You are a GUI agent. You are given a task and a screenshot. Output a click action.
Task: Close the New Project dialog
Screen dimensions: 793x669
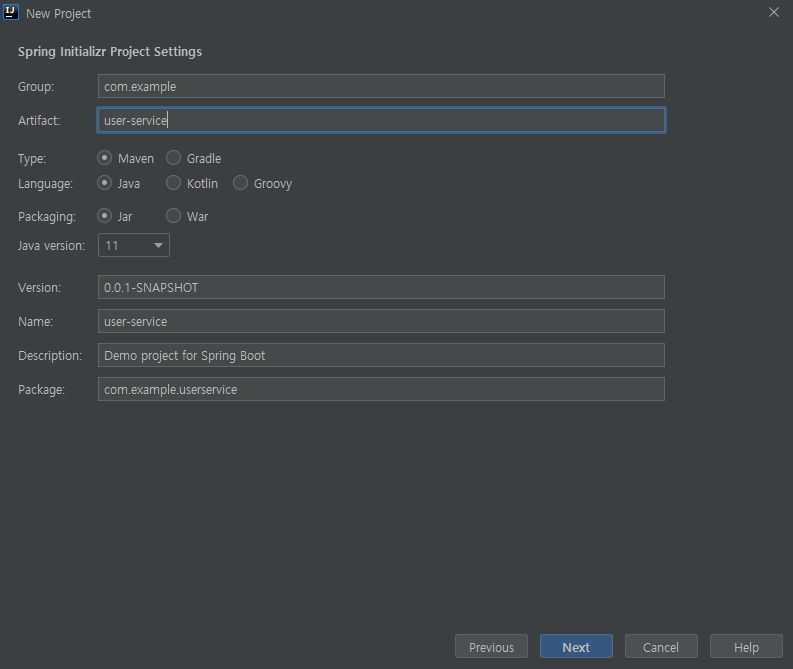(773, 12)
